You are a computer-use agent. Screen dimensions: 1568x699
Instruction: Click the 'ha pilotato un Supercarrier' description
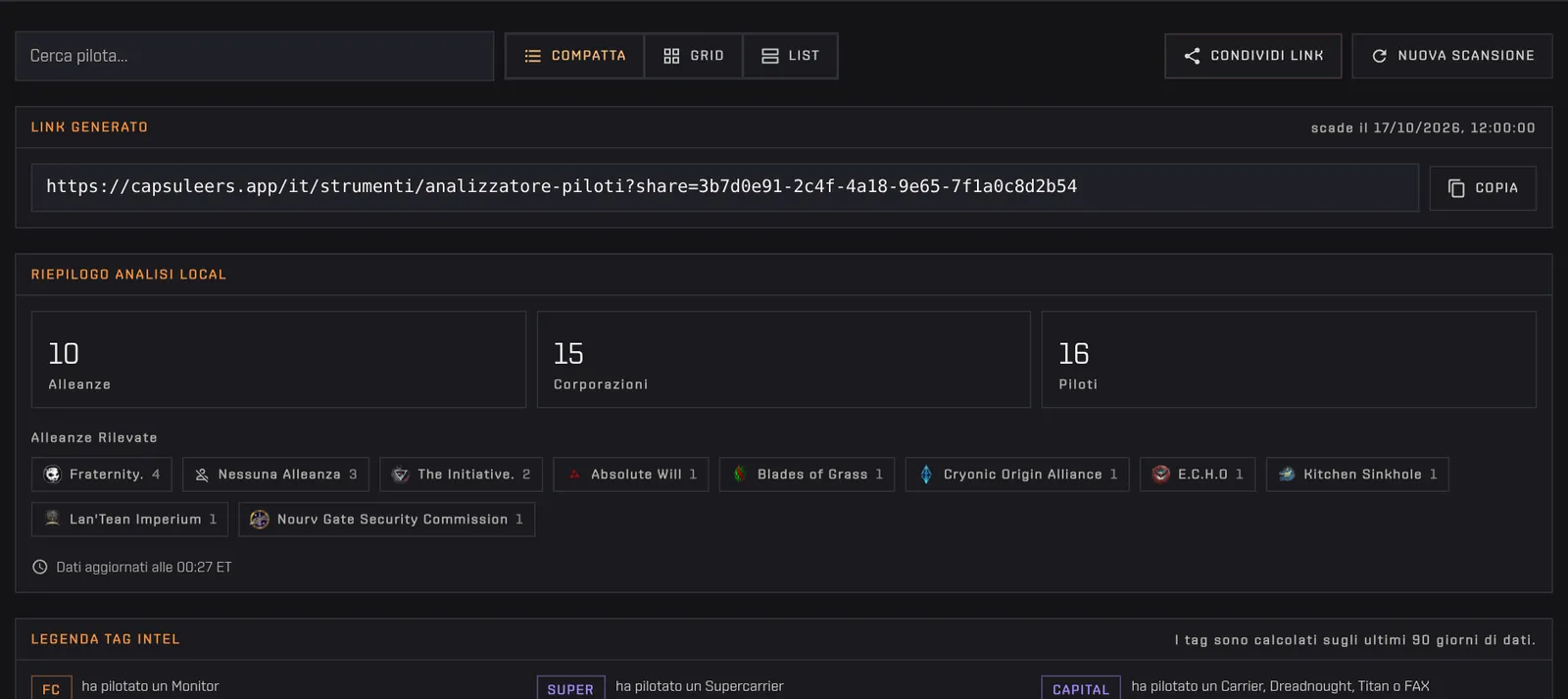[x=700, y=686]
